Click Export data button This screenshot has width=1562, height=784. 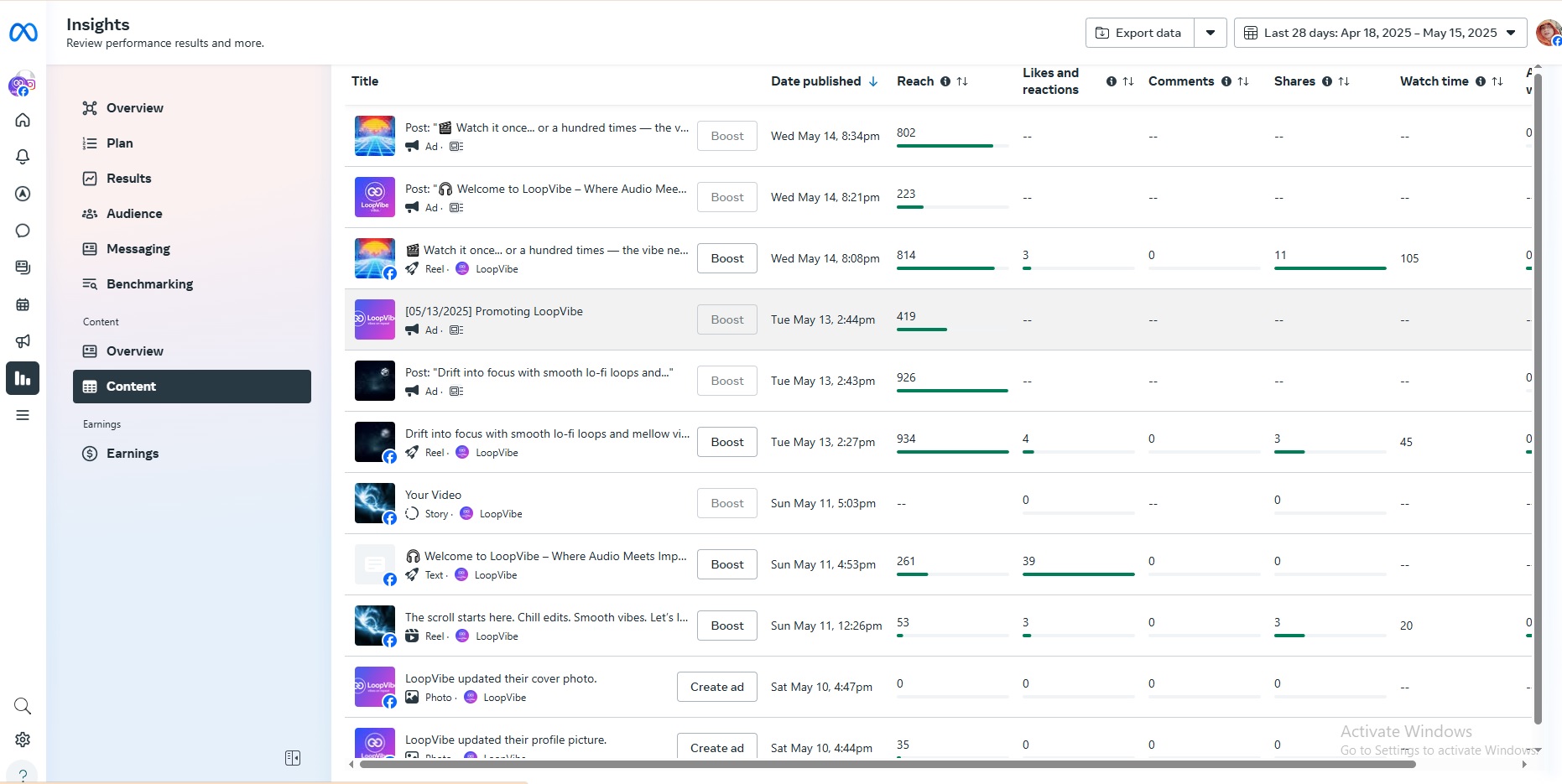[1139, 33]
